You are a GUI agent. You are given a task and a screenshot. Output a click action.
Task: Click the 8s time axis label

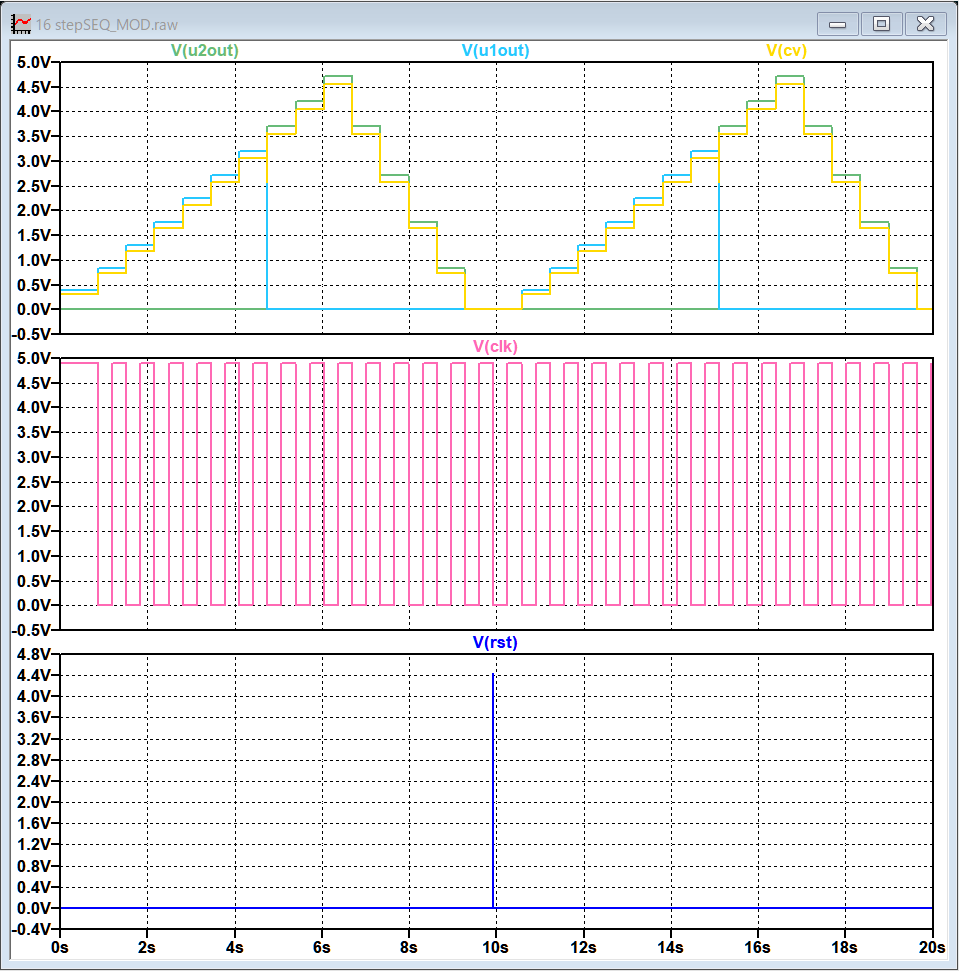409,947
